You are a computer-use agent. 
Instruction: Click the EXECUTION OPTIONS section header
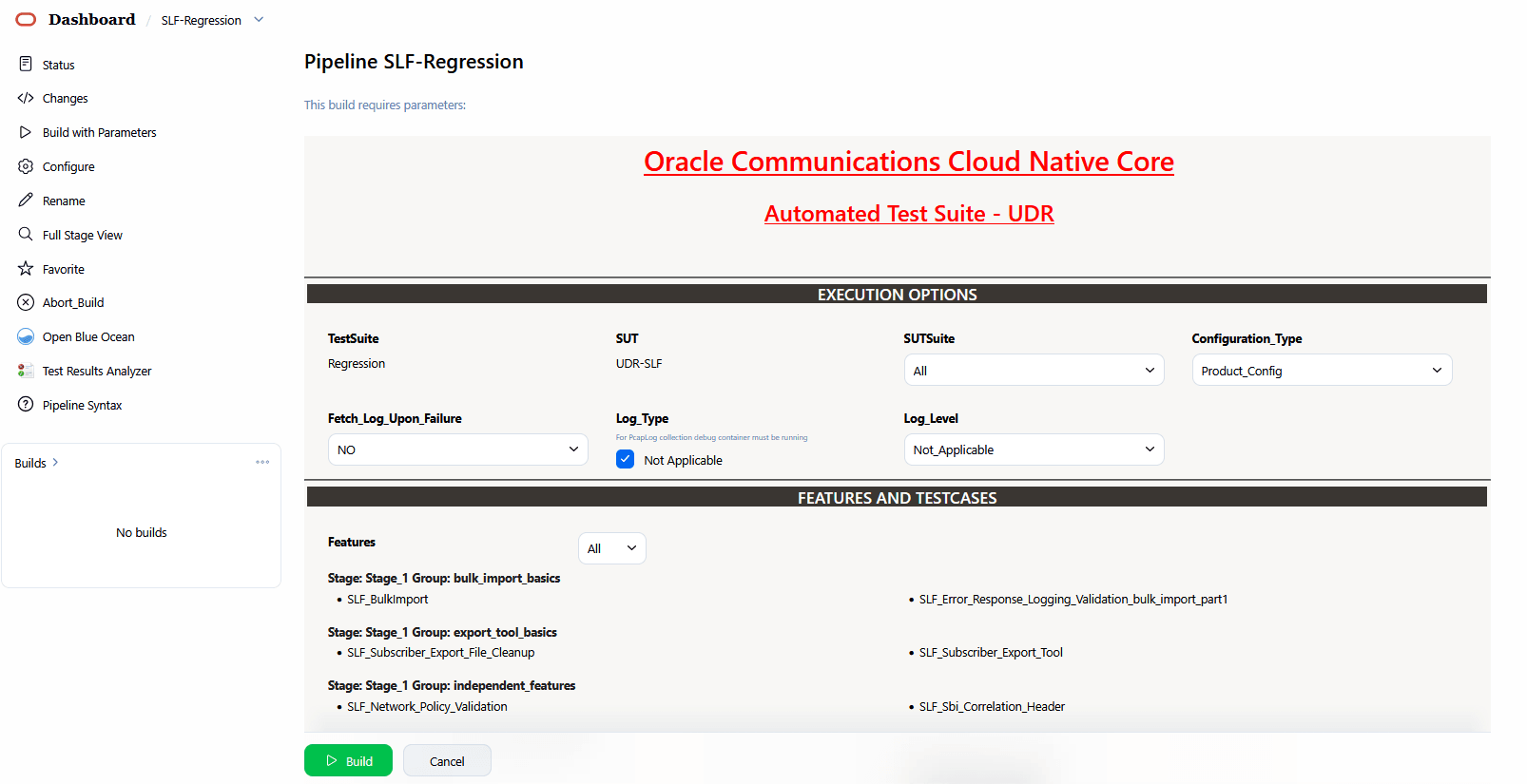pyautogui.click(x=897, y=295)
